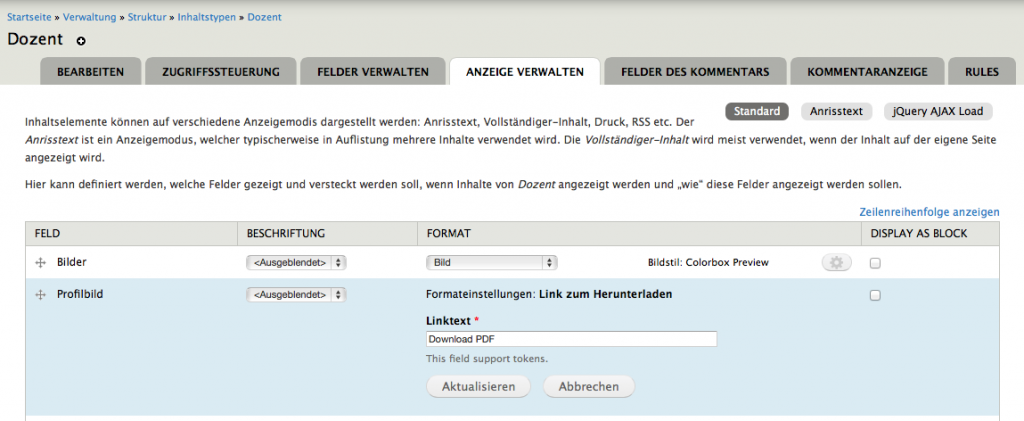Open the Profilbild label visibility dropdown
The width and height of the screenshot is (1024, 421).
point(296,295)
